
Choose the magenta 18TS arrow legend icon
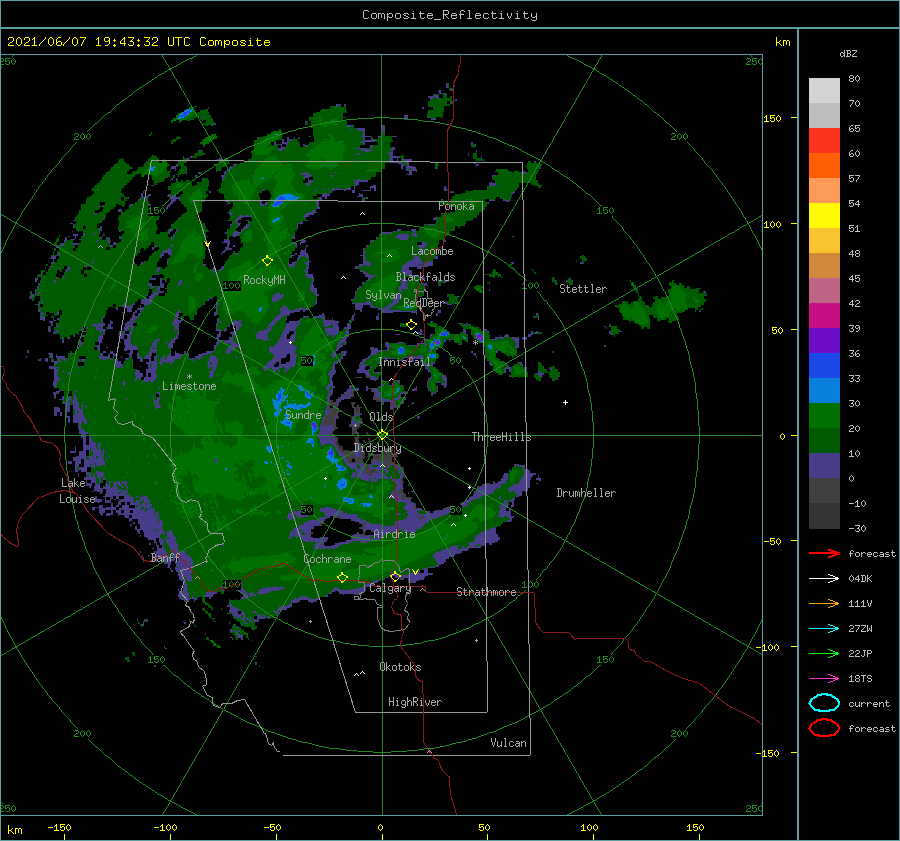824,679
